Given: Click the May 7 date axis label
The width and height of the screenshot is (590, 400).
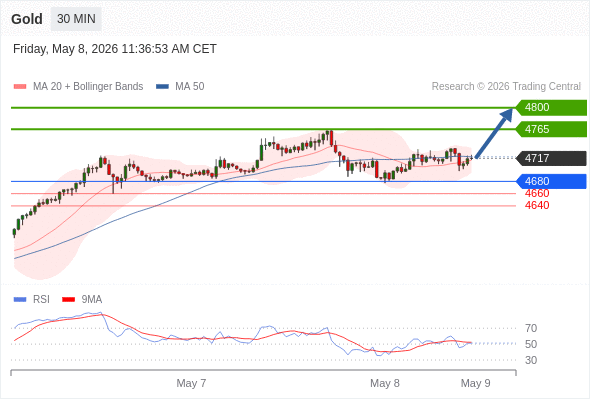Looking at the screenshot, I should [x=191, y=383].
